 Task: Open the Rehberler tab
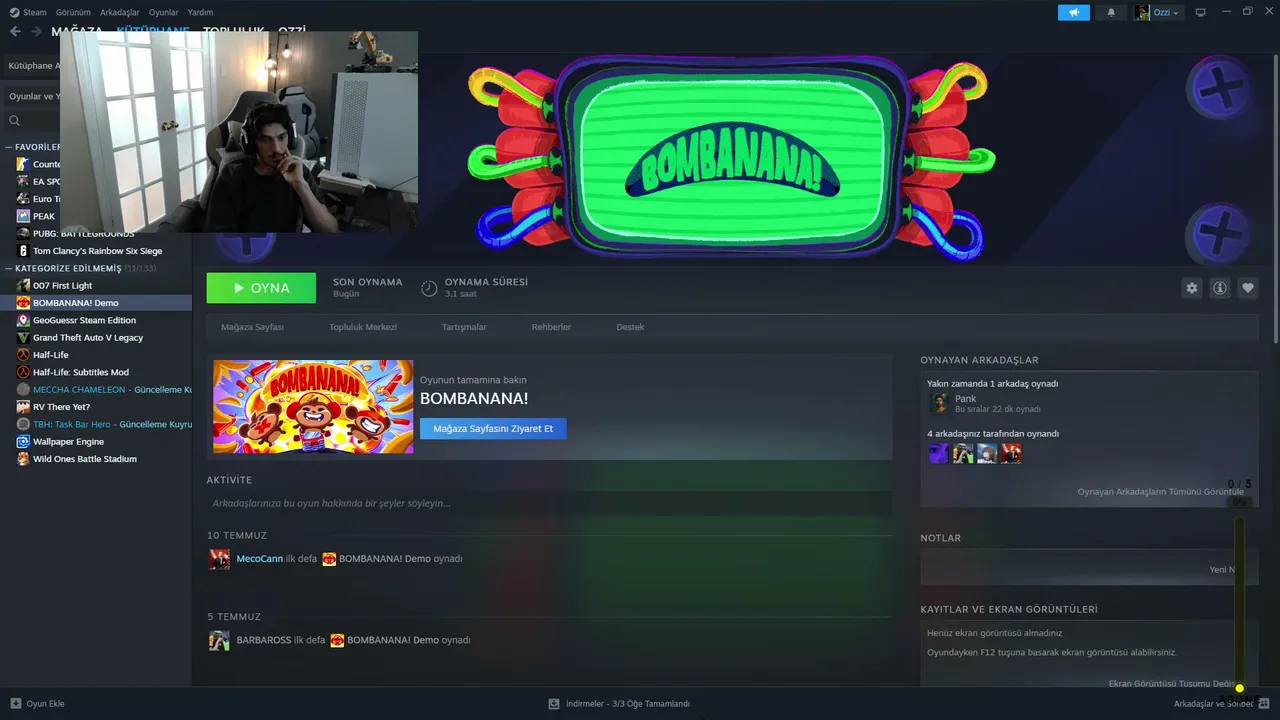(x=551, y=327)
